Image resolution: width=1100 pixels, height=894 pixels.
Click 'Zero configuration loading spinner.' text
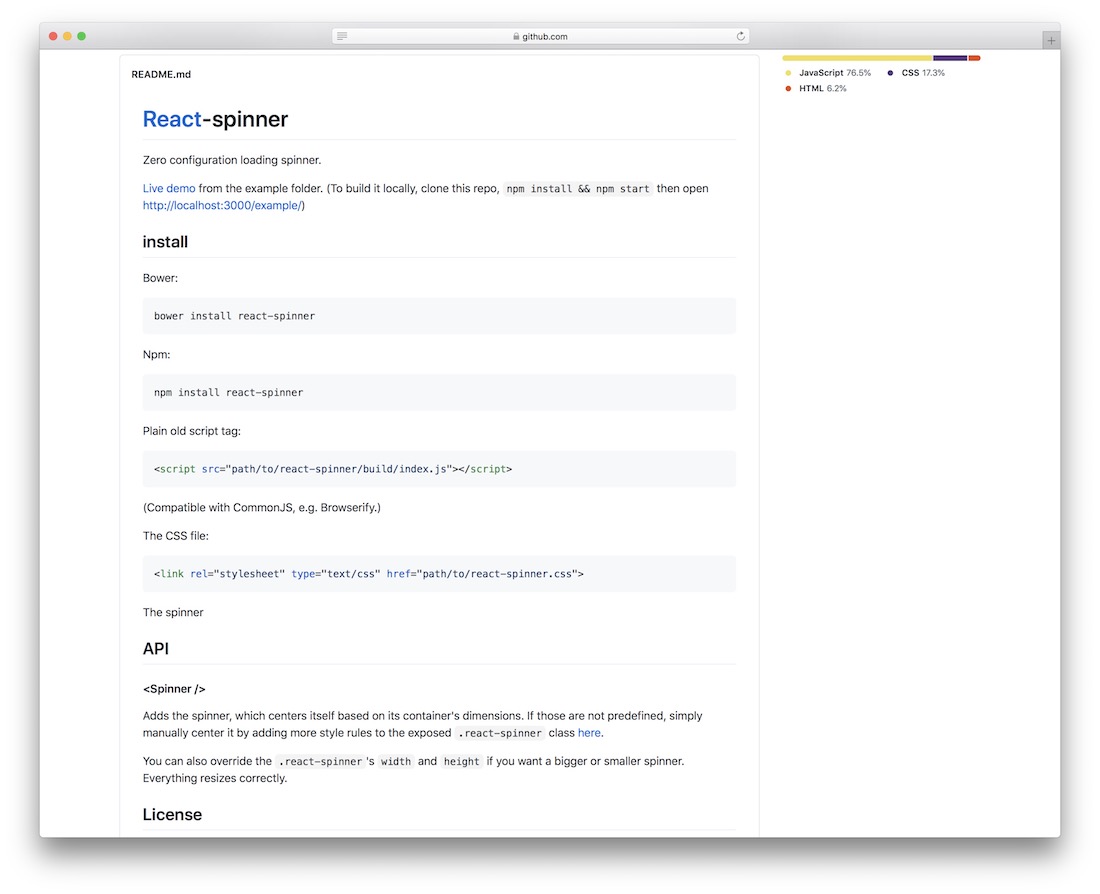pyautogui.click(x=232, y=160)
